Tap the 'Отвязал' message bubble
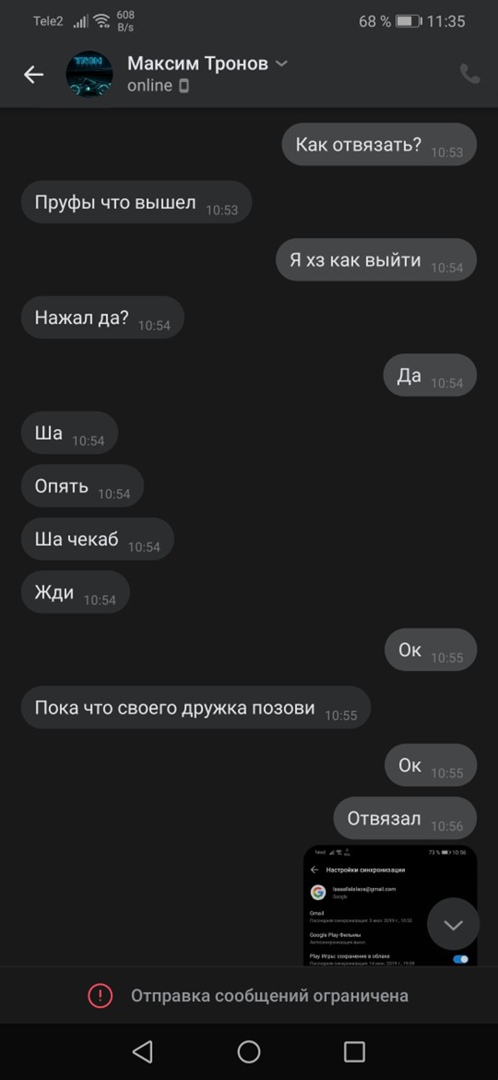 pos(405,819)
